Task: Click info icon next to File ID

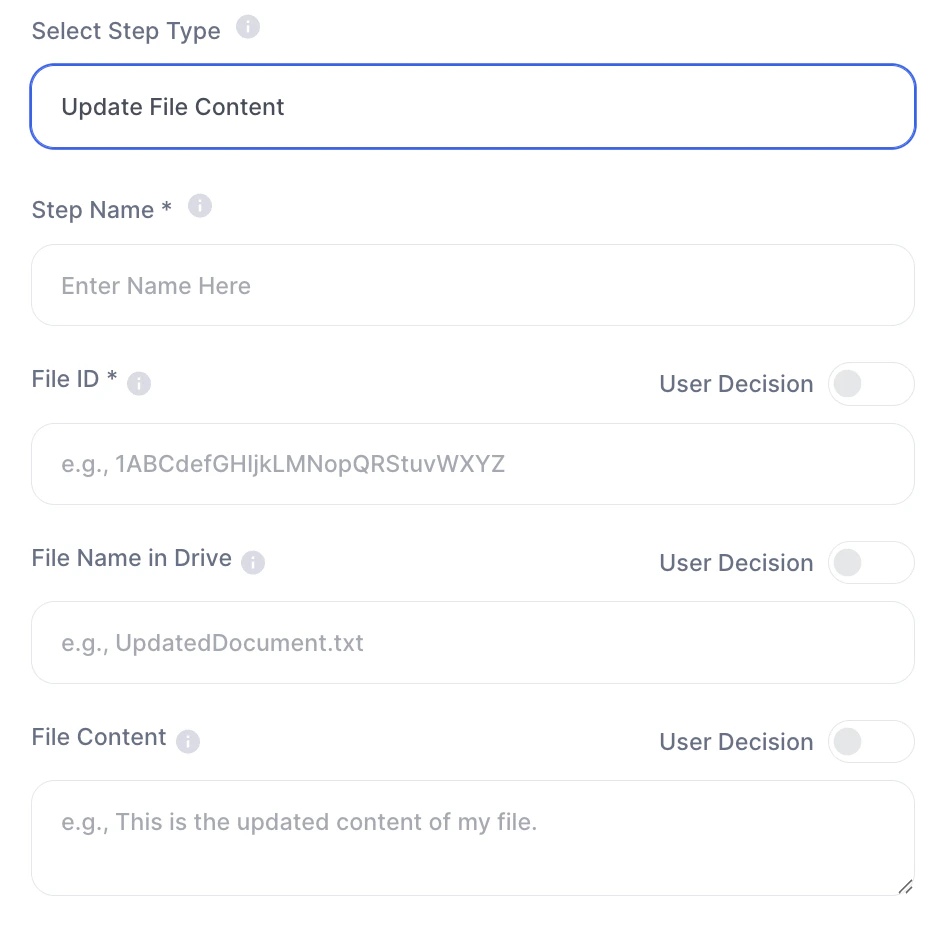Action: [x=139, y=383]
